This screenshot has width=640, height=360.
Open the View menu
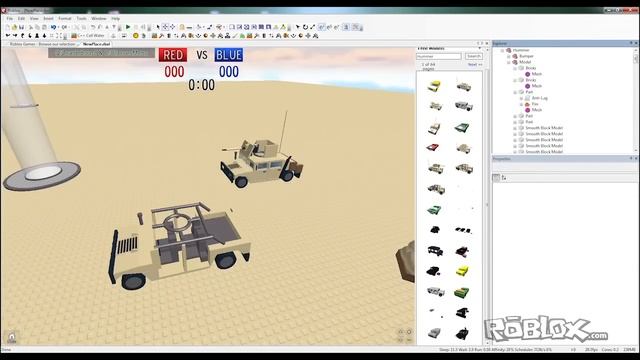[x=34, y=18]
